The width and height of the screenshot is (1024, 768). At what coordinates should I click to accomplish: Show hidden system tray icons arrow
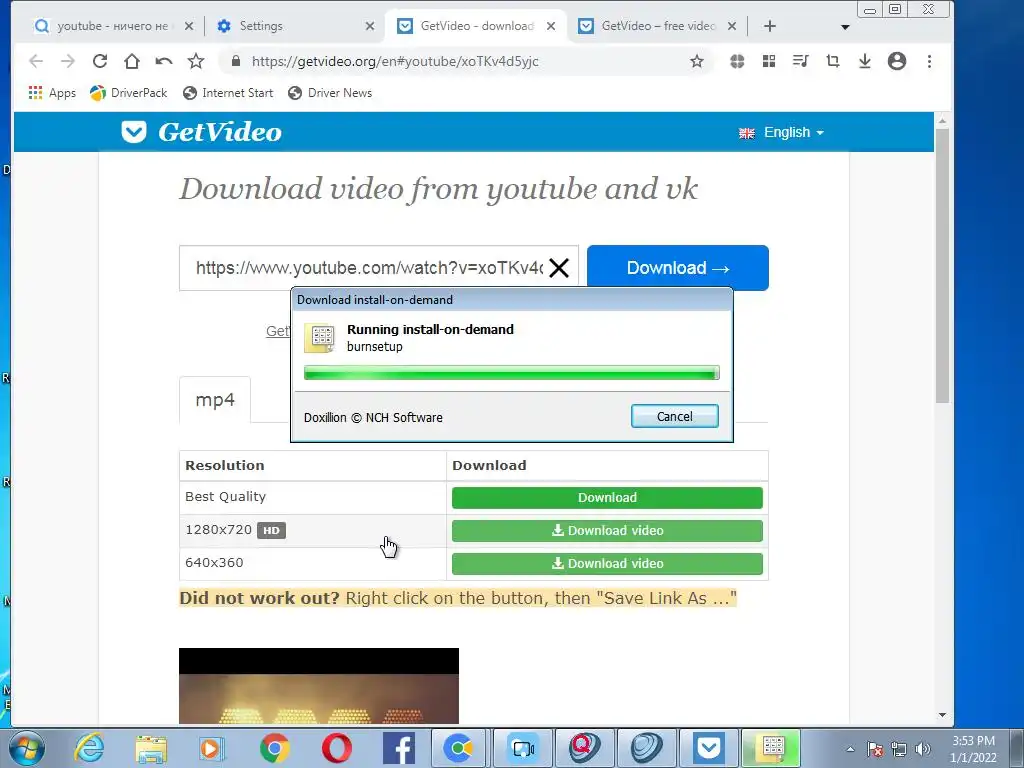click(850, 749)
